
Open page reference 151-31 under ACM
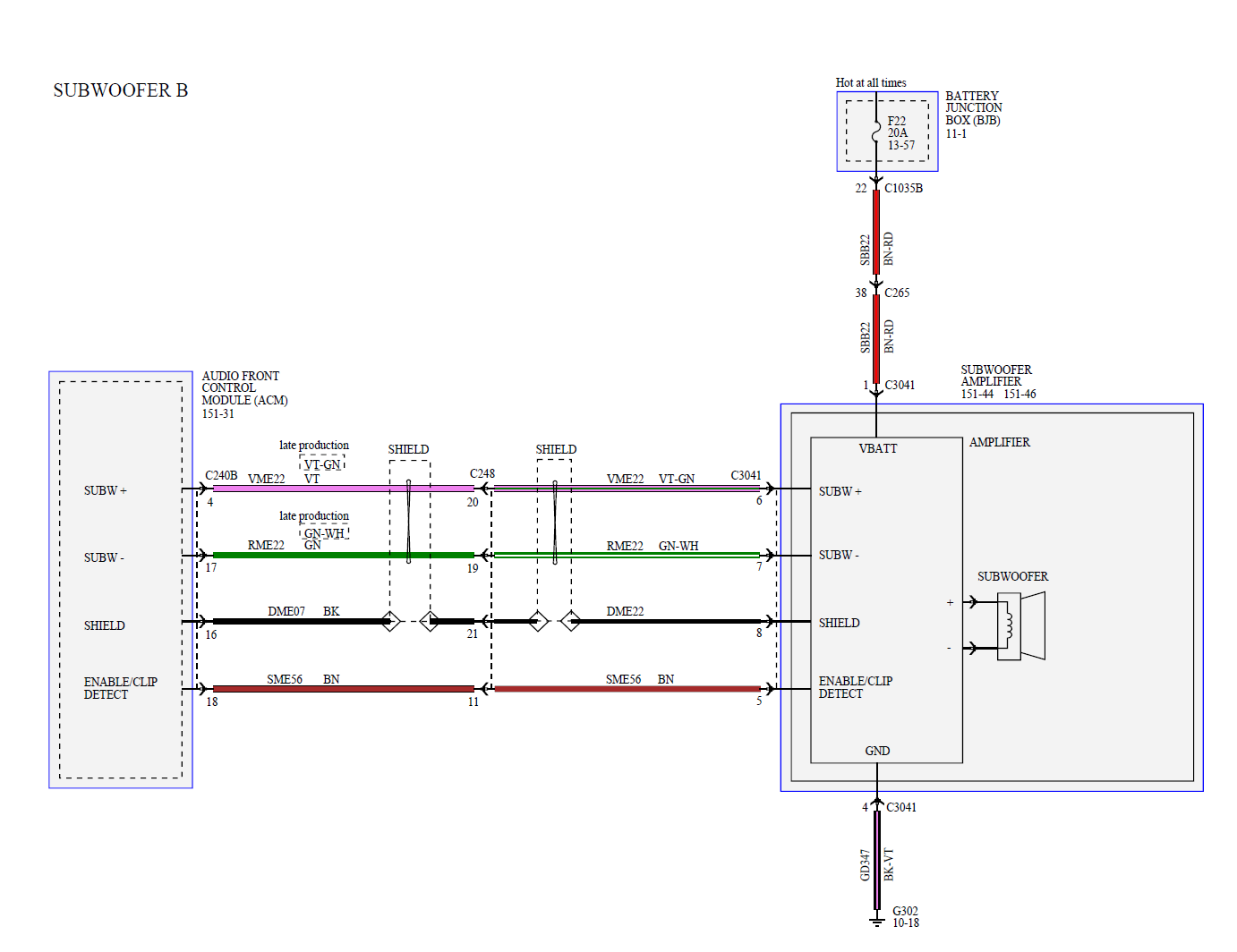point(218,413)
